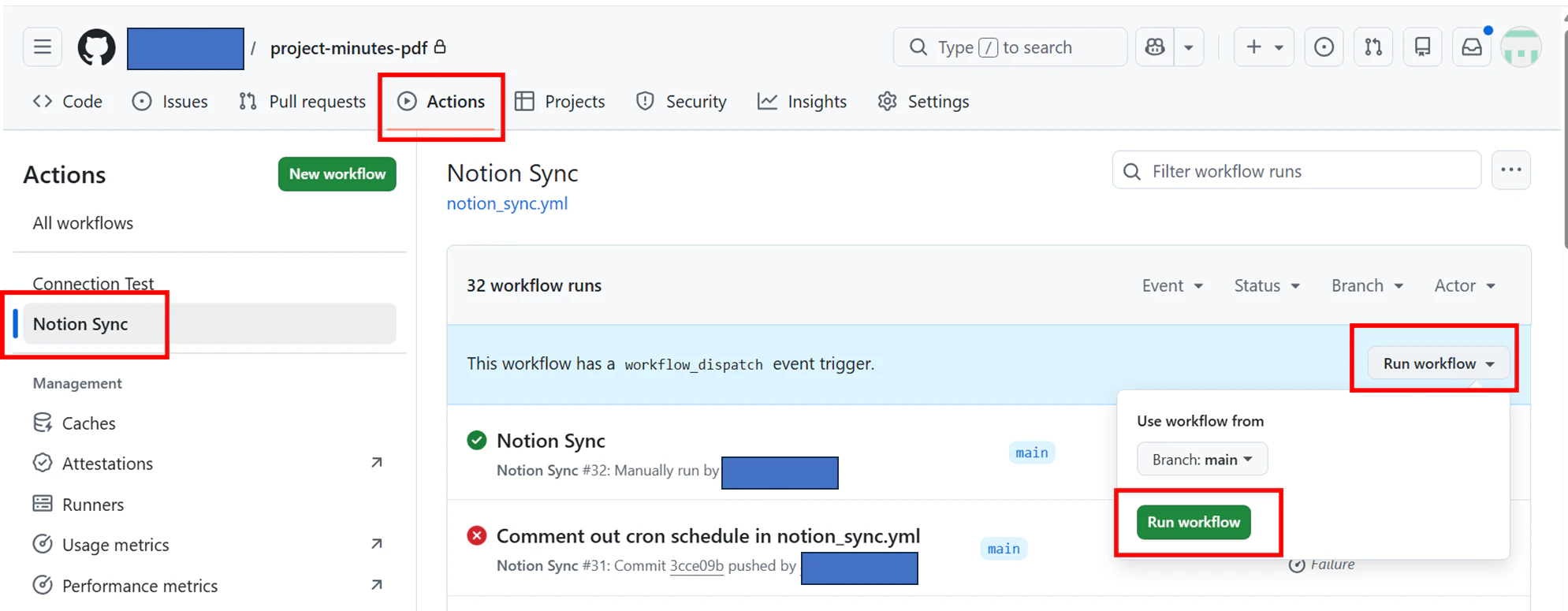1568x611 pixels.
Task: Expand the Branch filter dropdown
Action: point(1367,285)
